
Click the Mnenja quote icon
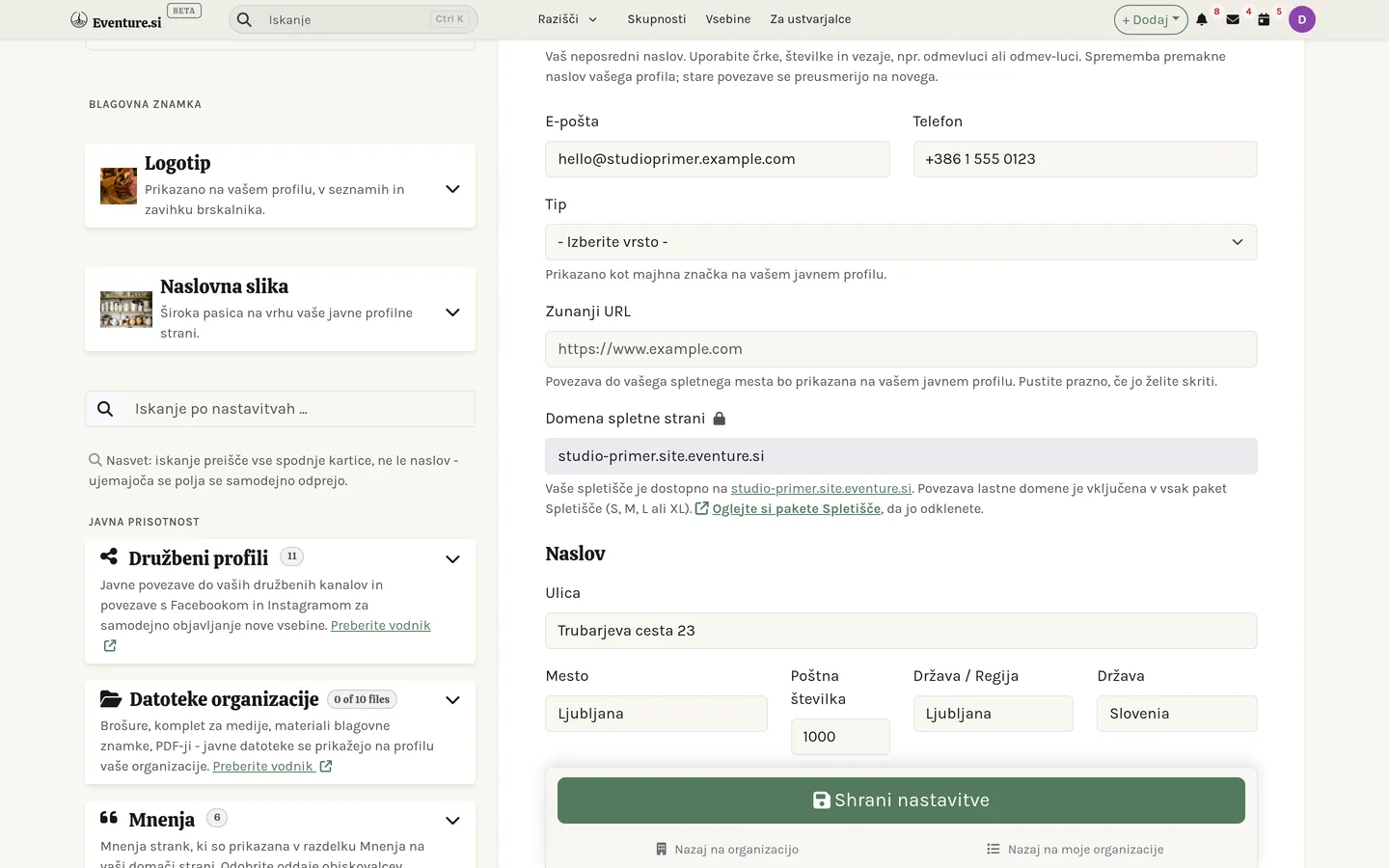click(x=109, y=818)
